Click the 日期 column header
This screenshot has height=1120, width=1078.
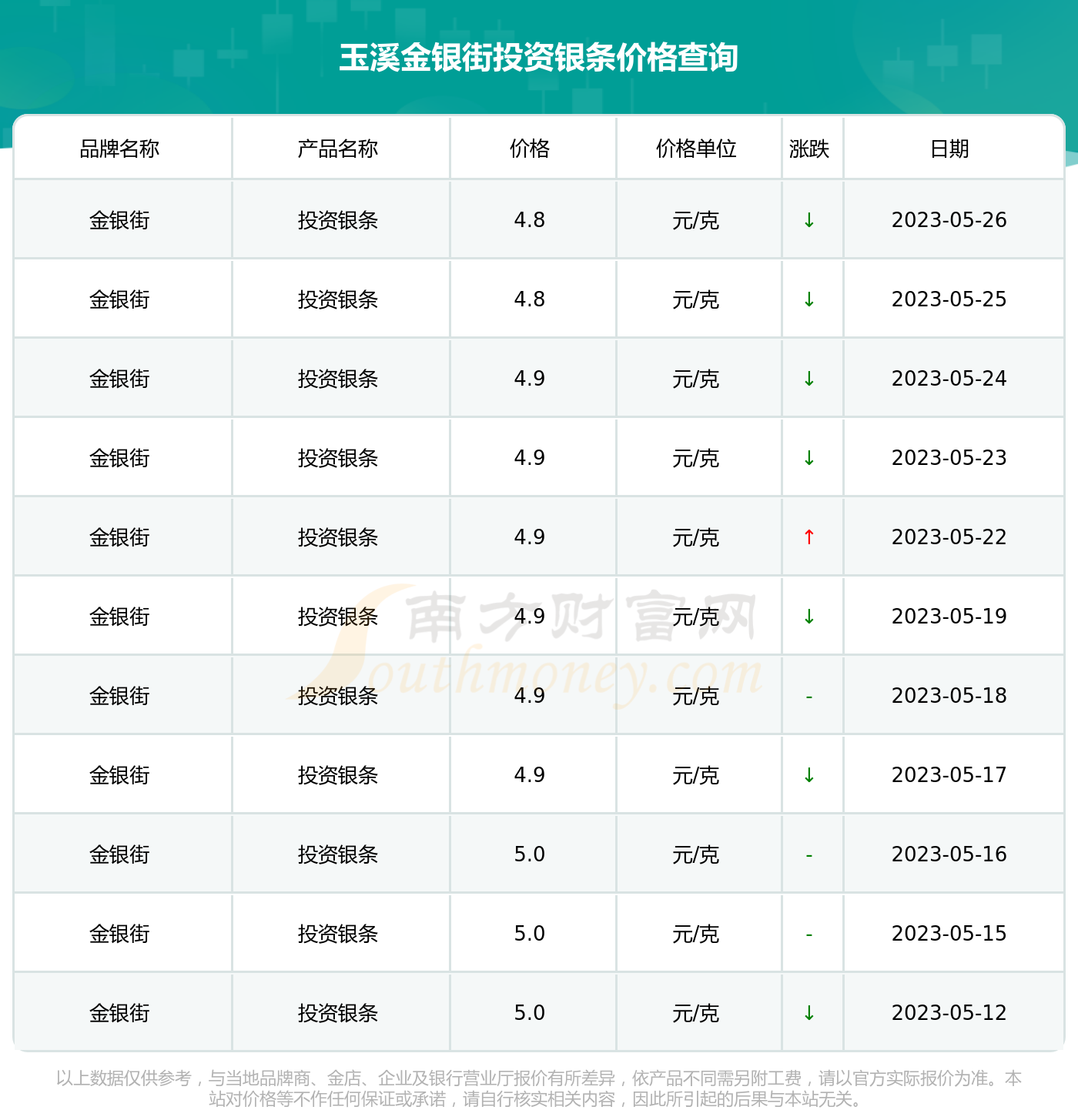[x=949, y=149]
